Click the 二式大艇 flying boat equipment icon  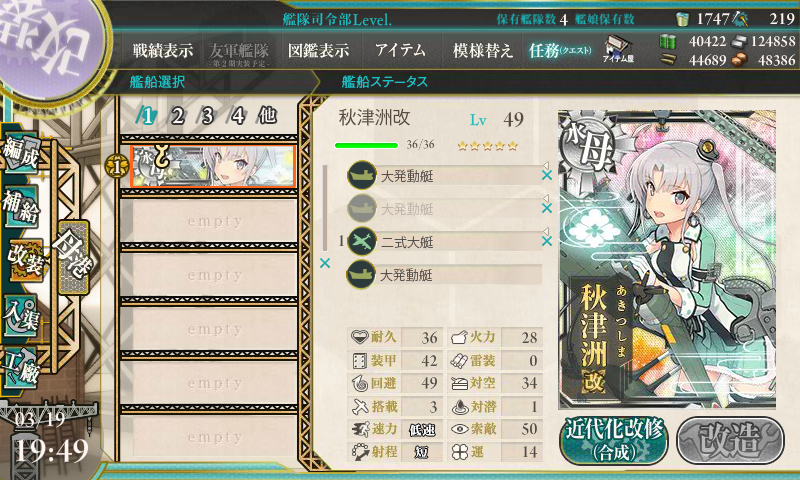362,241
